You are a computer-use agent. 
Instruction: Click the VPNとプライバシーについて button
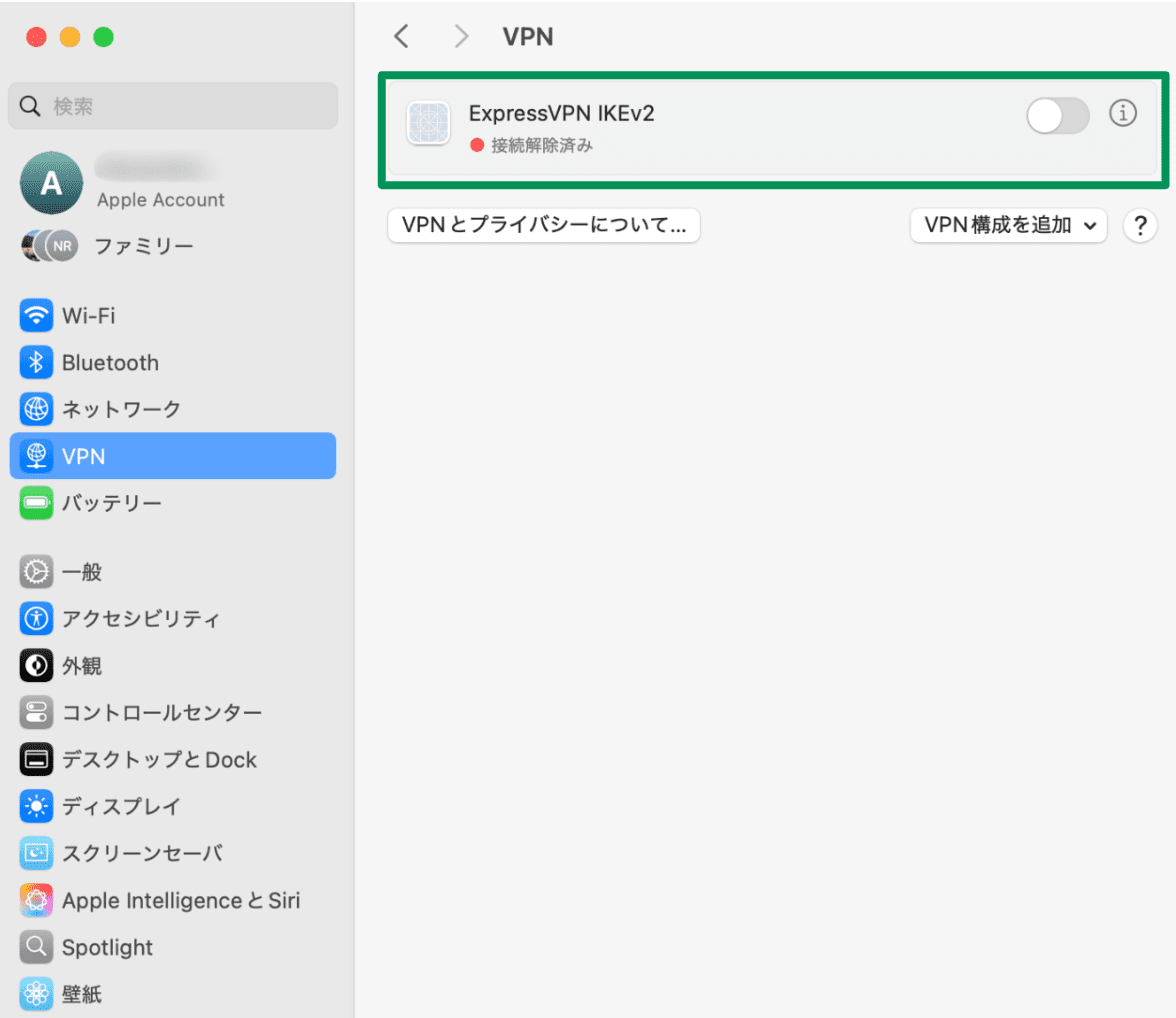(543, 225)
